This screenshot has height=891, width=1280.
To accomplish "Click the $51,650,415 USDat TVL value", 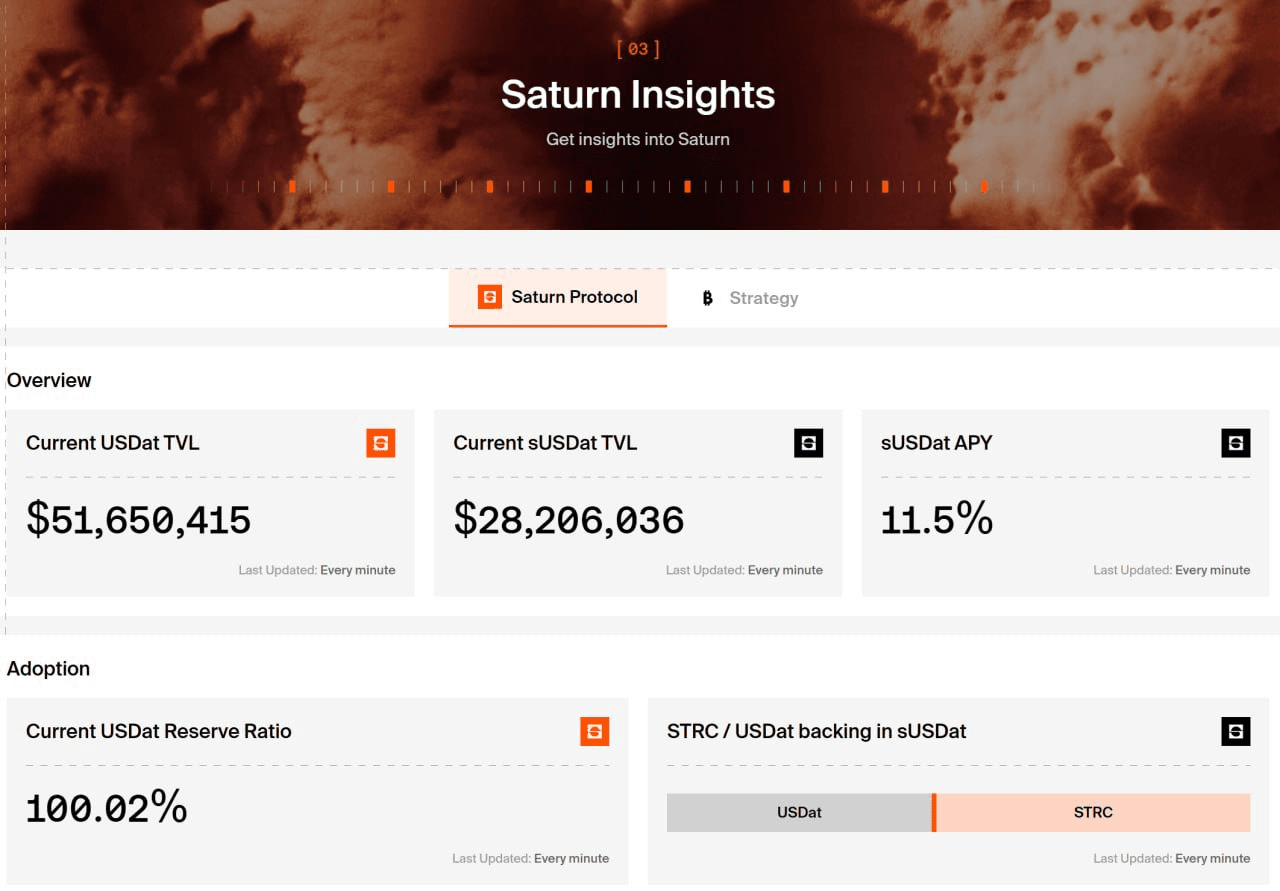I will (138, 520).
